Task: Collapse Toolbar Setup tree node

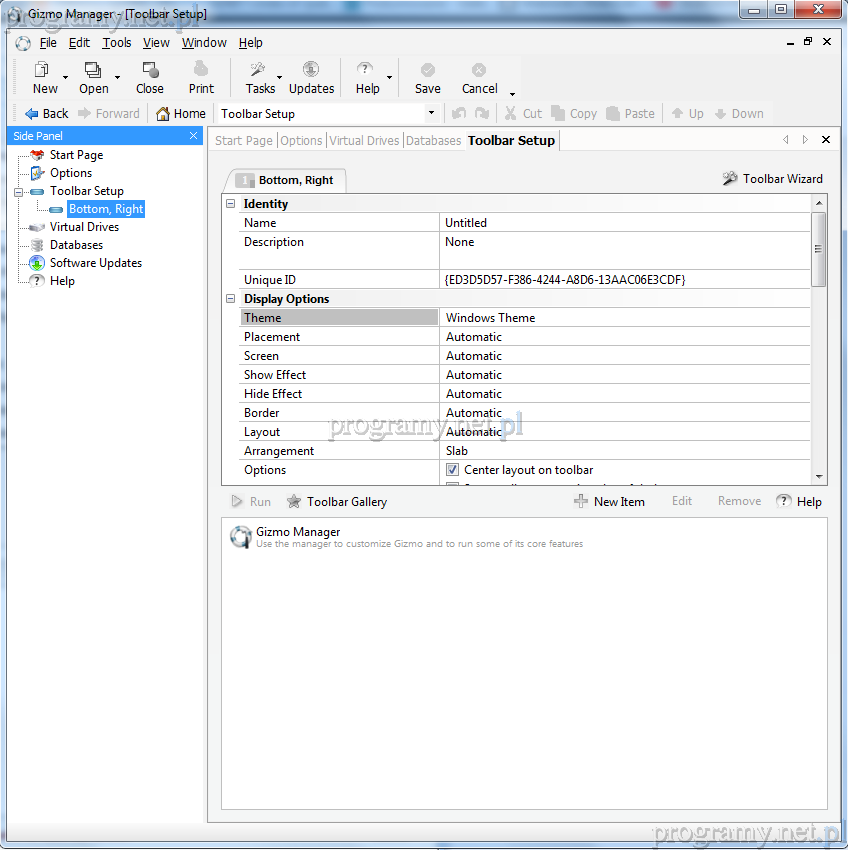Action: click(19, 191)
